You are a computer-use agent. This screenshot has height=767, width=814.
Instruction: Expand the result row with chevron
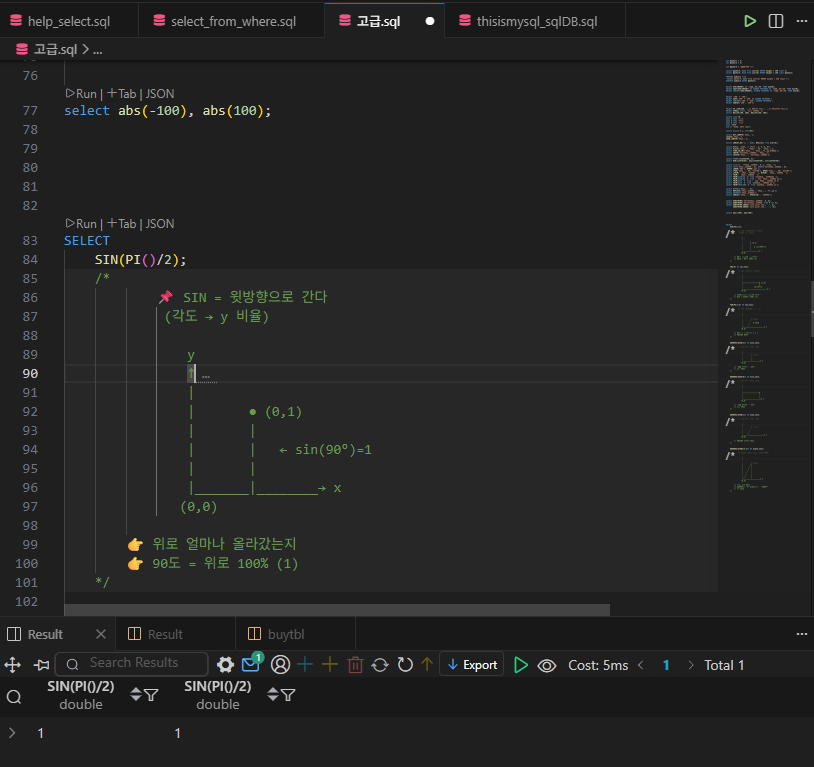(x=12, y=733)
